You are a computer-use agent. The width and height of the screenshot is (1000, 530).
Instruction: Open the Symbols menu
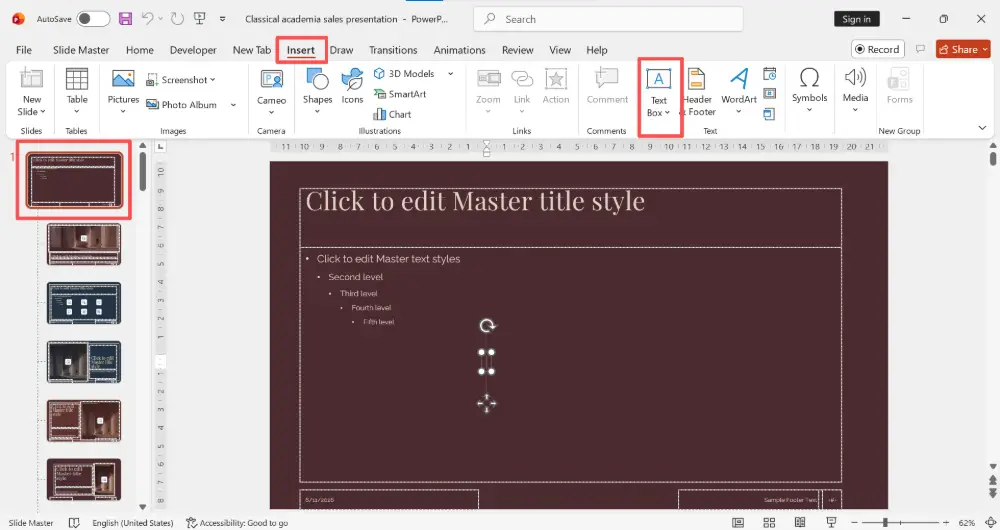[809, 91]
